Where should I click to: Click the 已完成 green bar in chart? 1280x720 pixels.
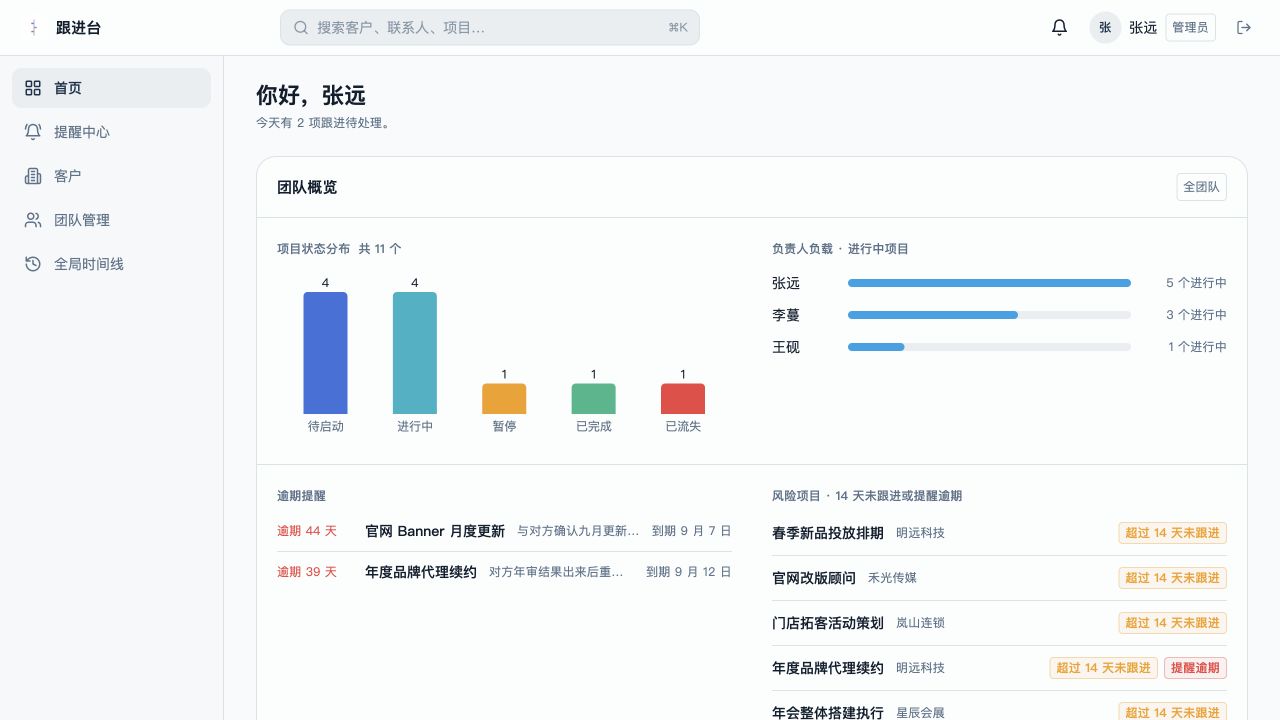(593, 399)
